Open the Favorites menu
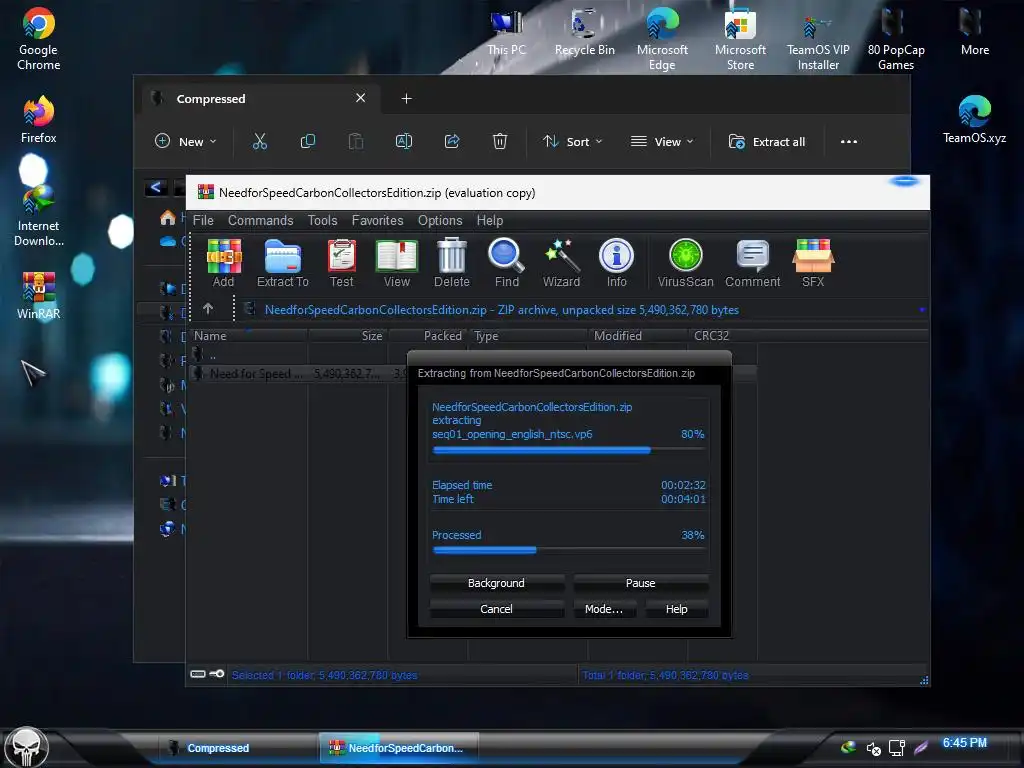 pyautogui.click(x=377, y=220)
